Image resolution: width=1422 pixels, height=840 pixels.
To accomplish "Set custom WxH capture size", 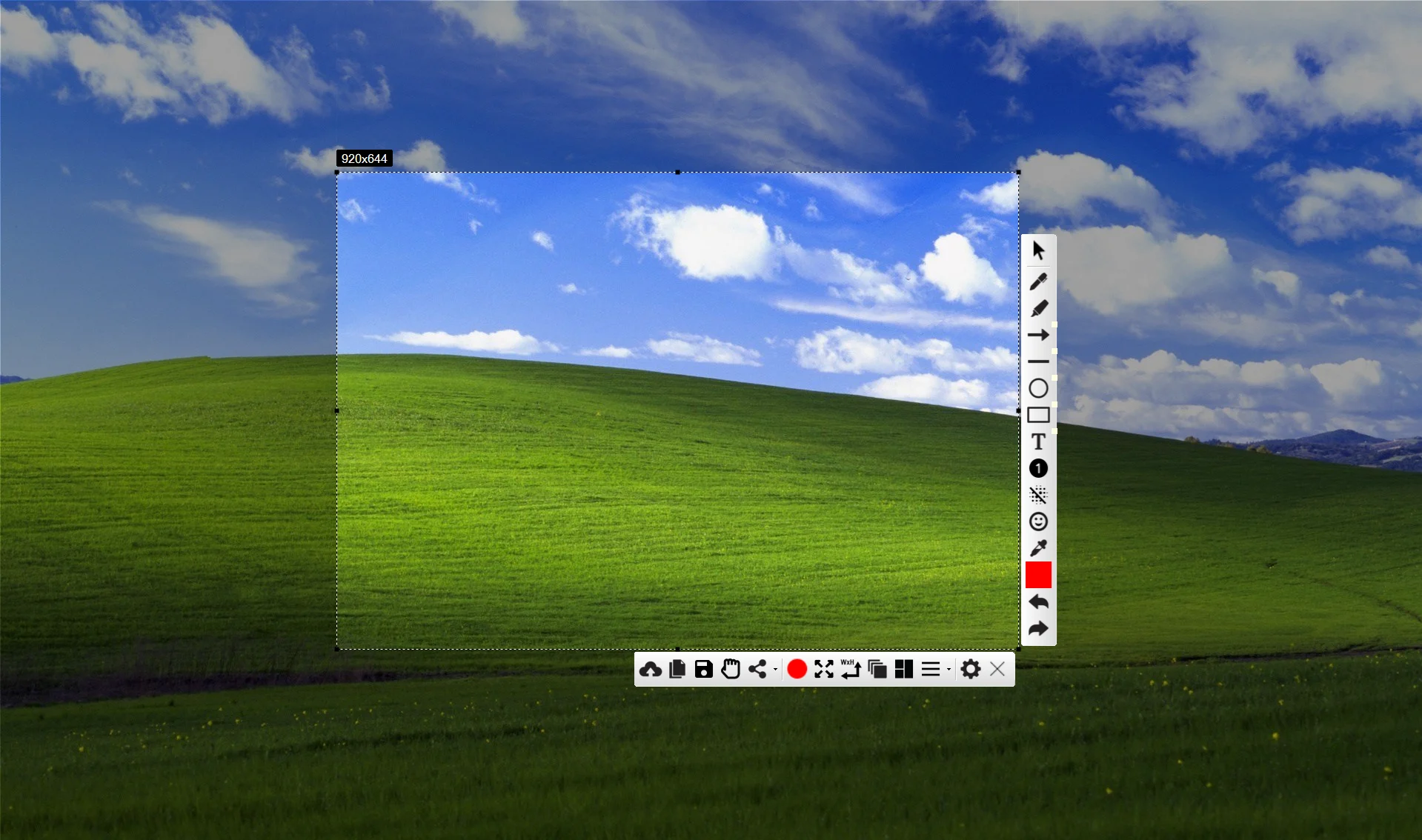I will coord(851,670).
